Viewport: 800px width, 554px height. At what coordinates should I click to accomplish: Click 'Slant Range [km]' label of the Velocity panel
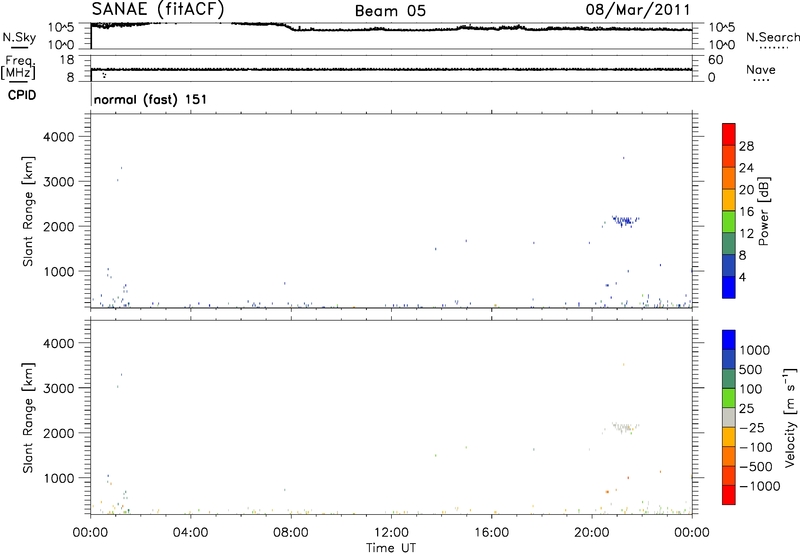[28, 417]
